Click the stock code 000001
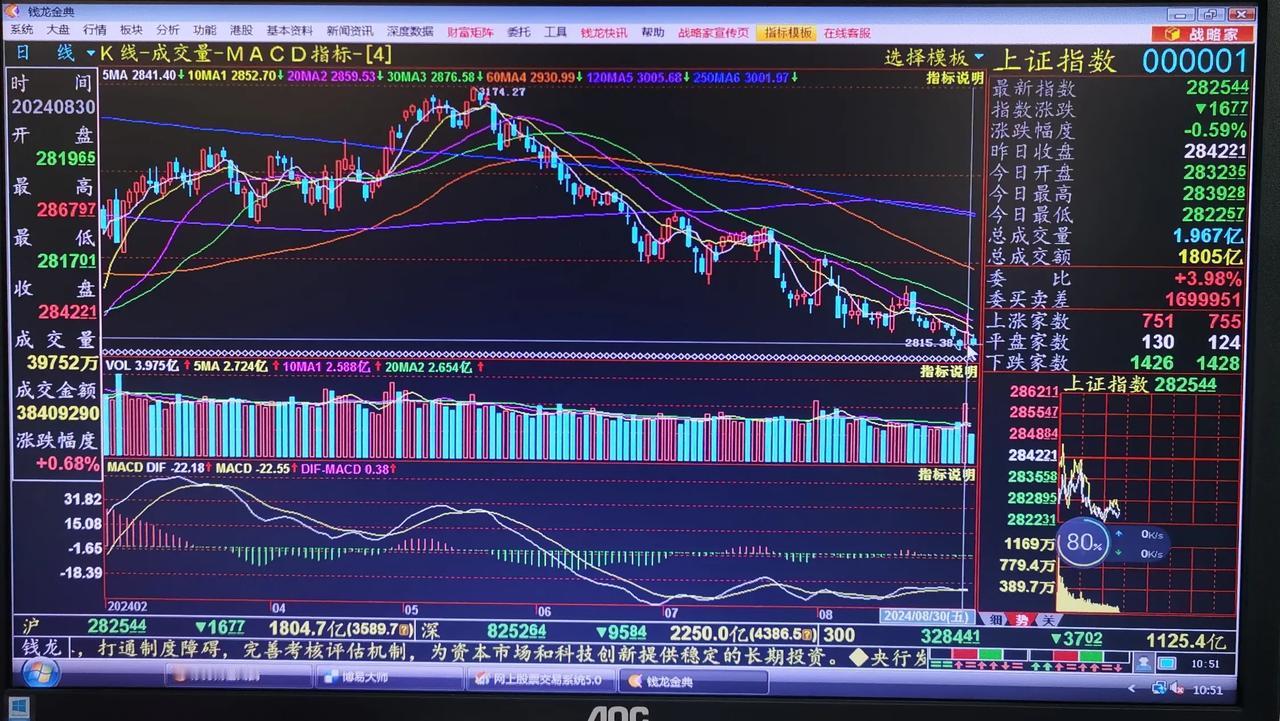The image size is (1280, 721). [1195, 61]
